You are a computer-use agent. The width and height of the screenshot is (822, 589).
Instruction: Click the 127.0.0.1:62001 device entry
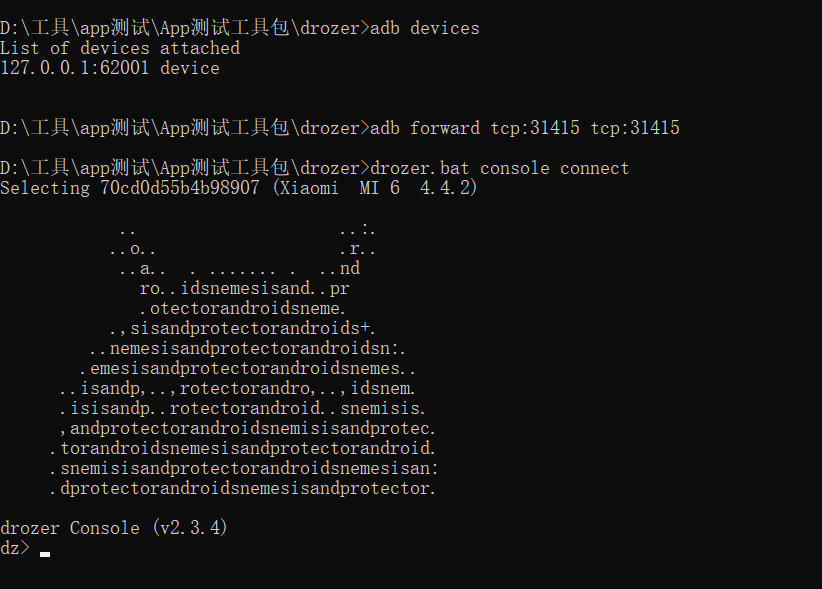[x=110, y=68]
